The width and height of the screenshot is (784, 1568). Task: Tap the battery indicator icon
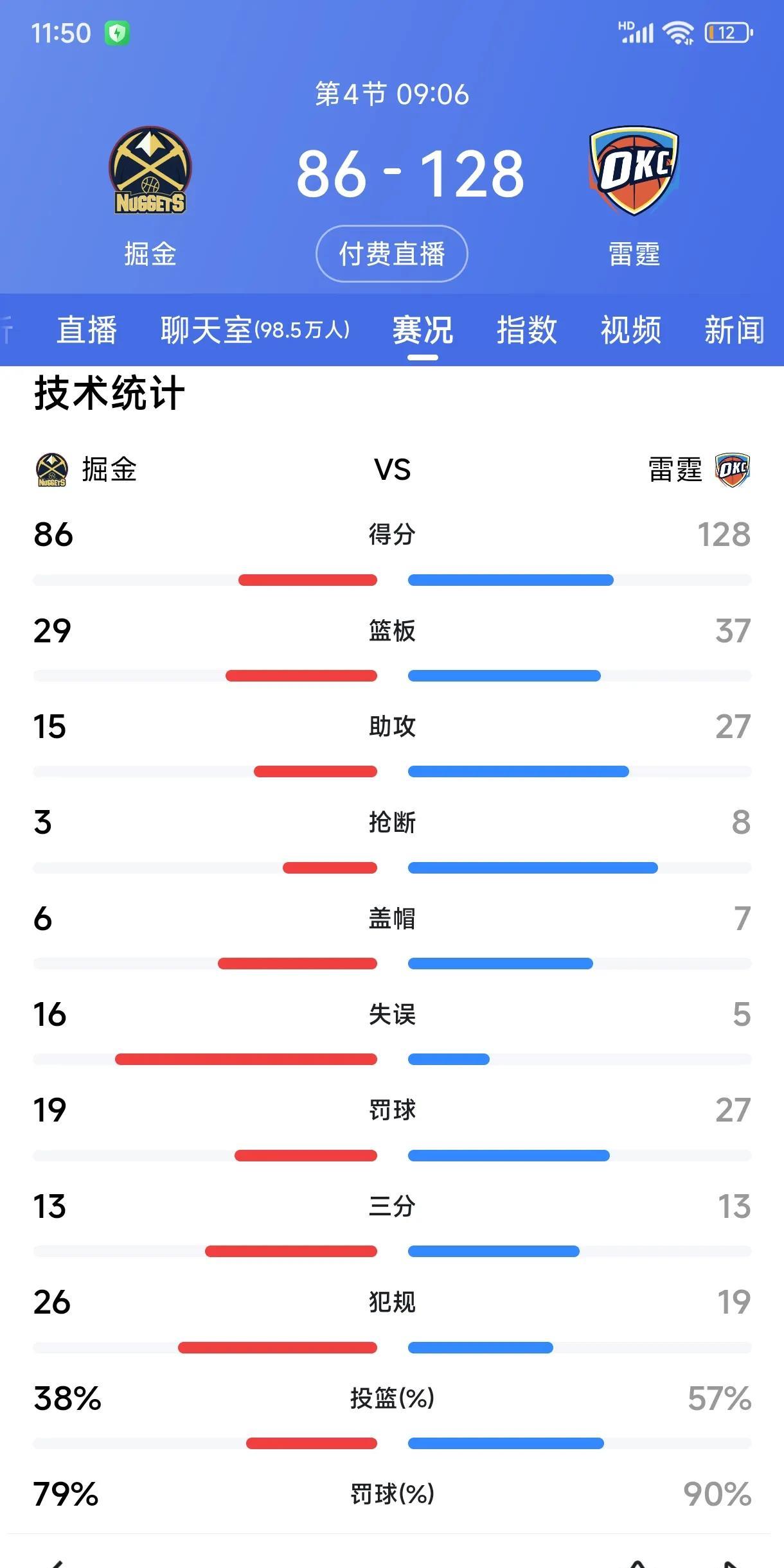point(729,32)
